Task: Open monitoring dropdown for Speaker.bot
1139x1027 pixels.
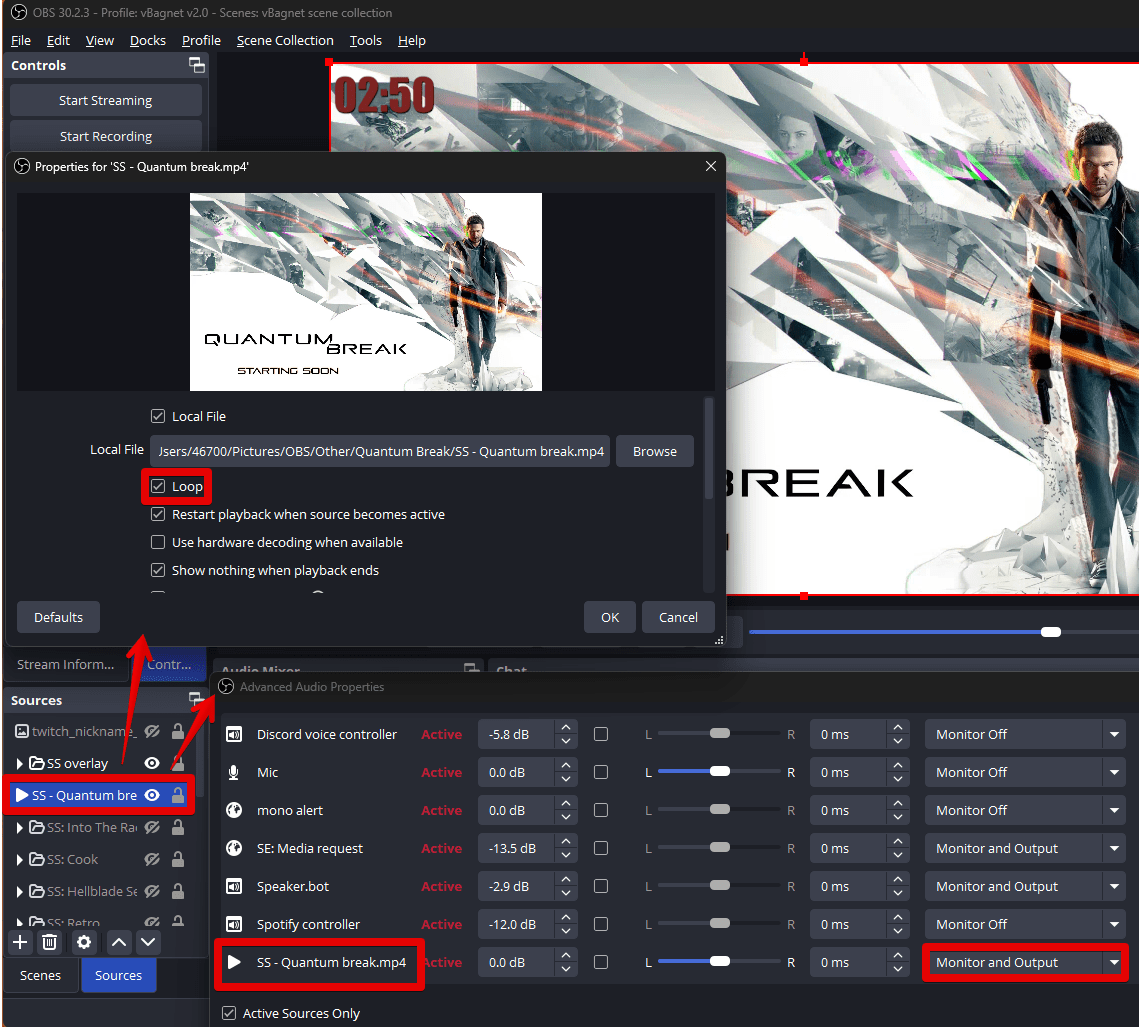Action: (x=1025, y=886)
